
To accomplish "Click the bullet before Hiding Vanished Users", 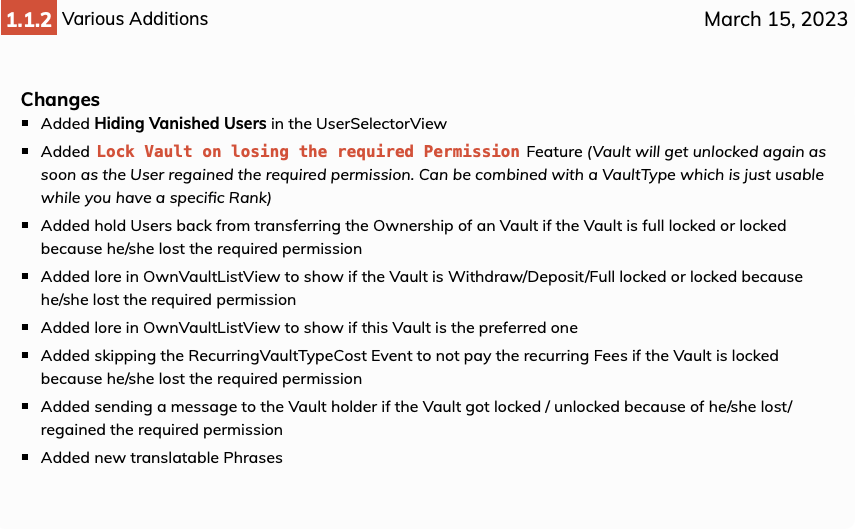I will [25, 123].
